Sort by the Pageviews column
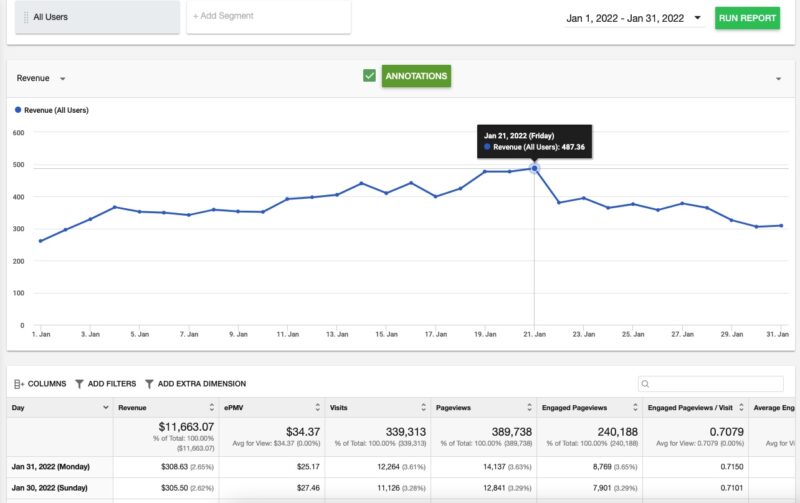The image size is (800, 503). (x=529, y=407)
